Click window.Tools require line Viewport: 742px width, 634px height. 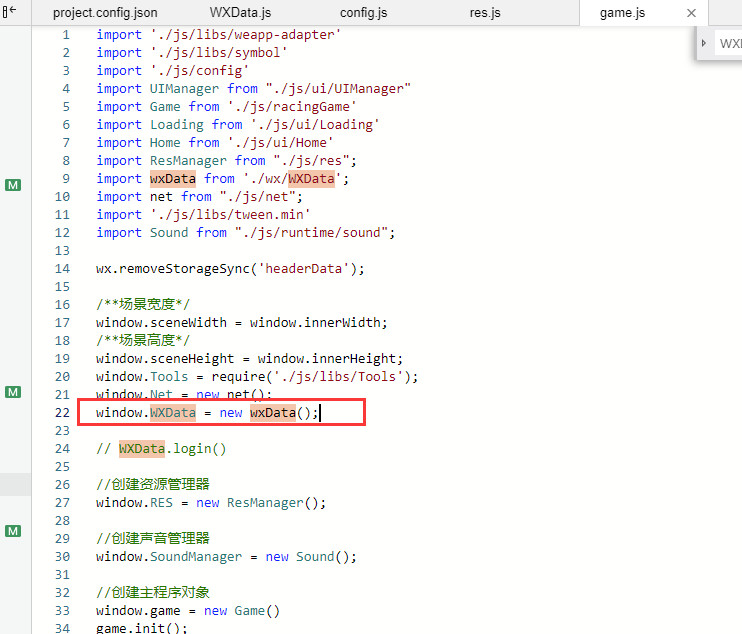pos(257,376)
